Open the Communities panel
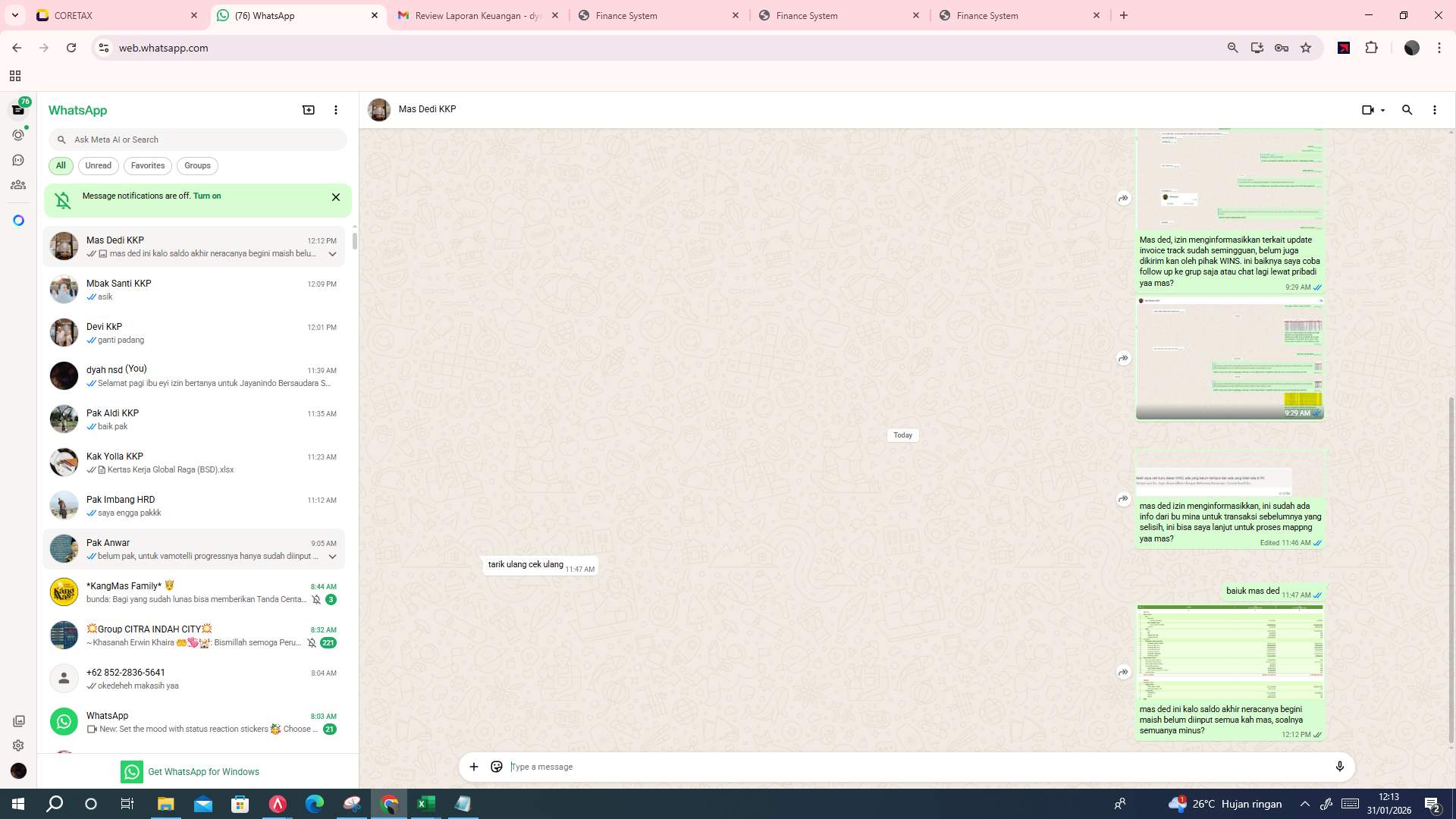1456x819 pixels. 17,184
